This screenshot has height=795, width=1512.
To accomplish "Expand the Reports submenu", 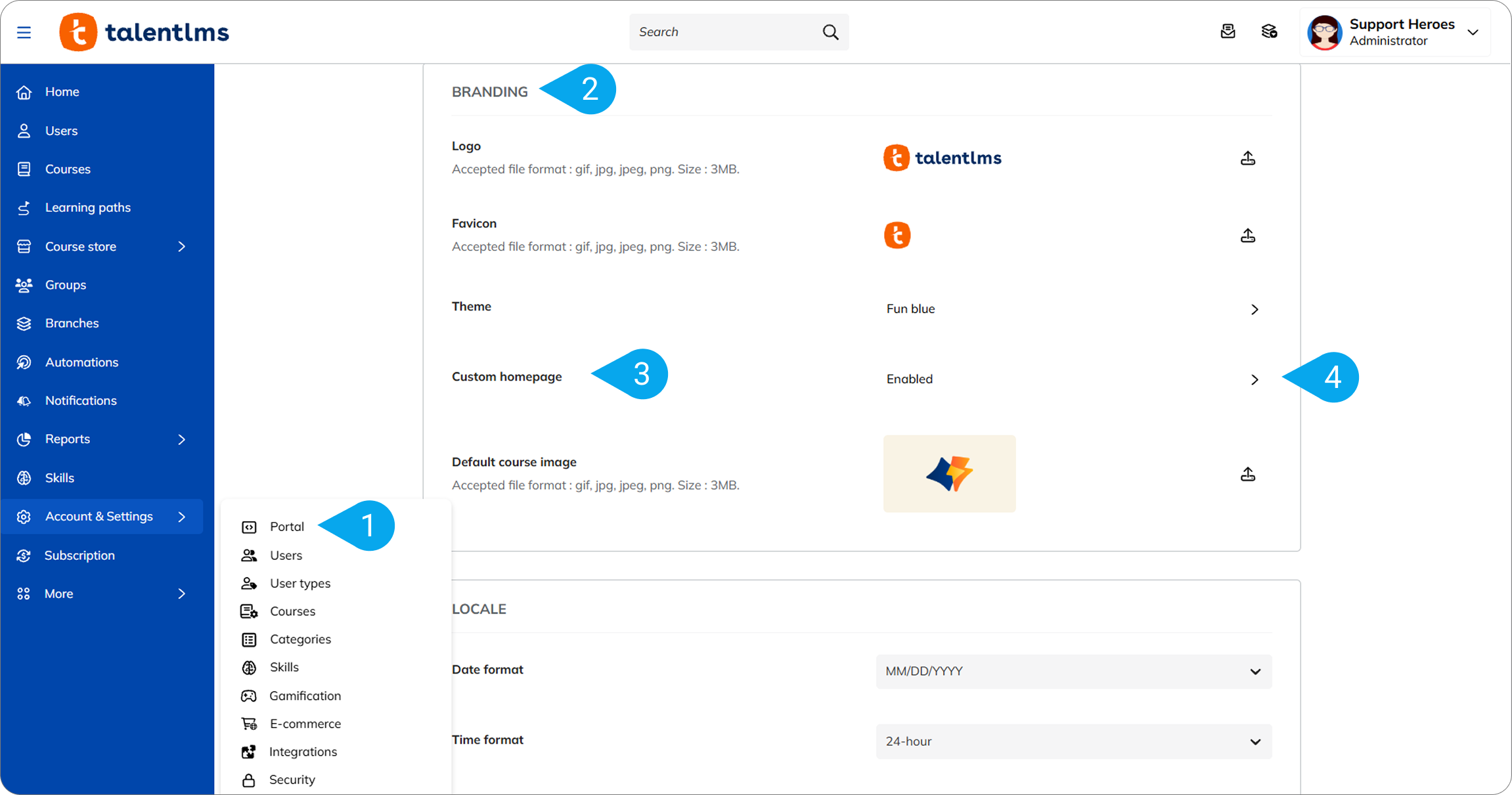I will 182,439.
